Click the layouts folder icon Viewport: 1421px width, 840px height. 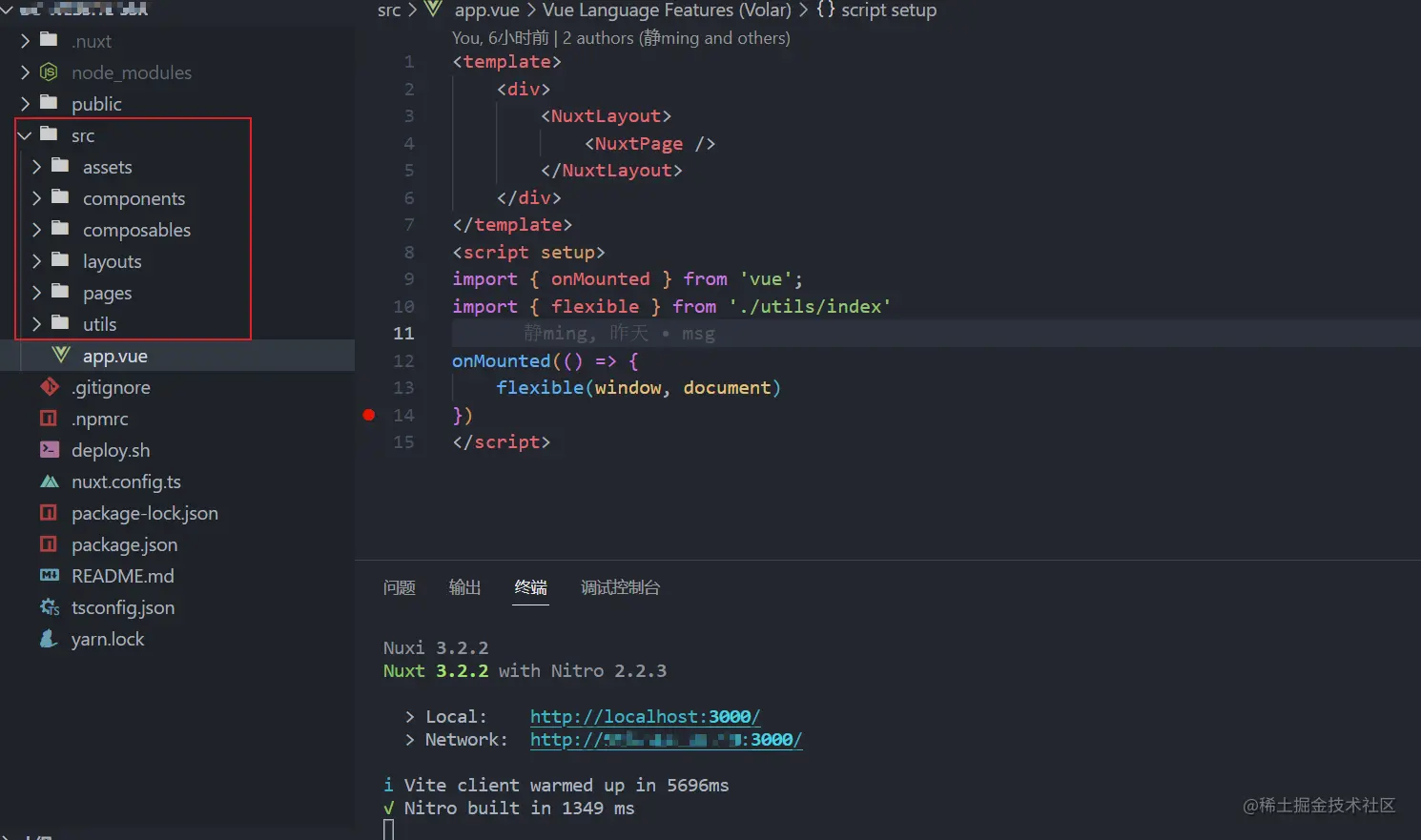coord(60,260)
